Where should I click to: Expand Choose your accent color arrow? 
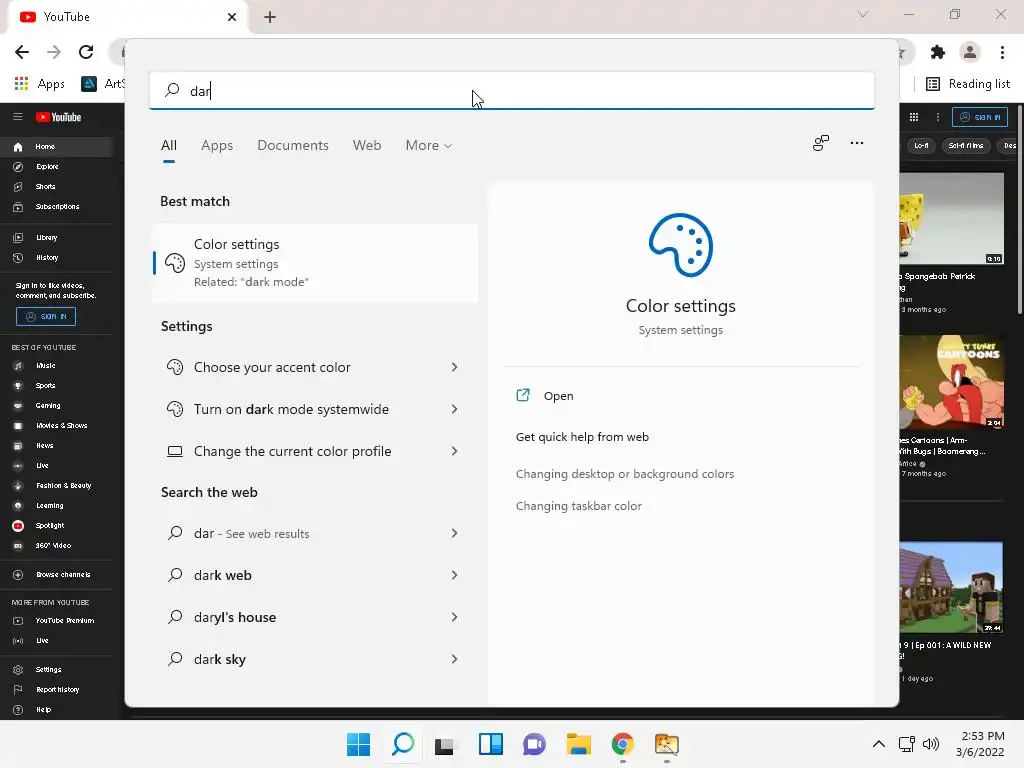455,367
